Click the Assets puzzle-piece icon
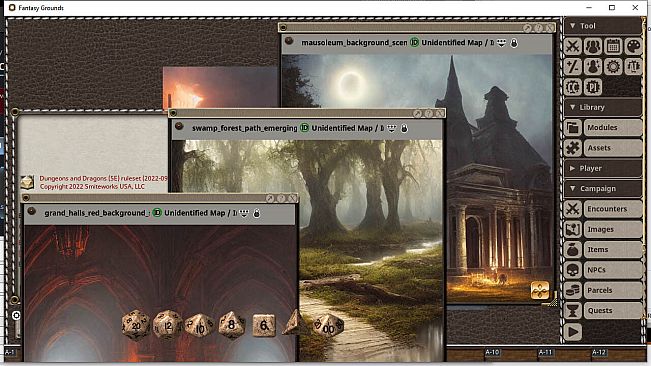 (573, 148)
